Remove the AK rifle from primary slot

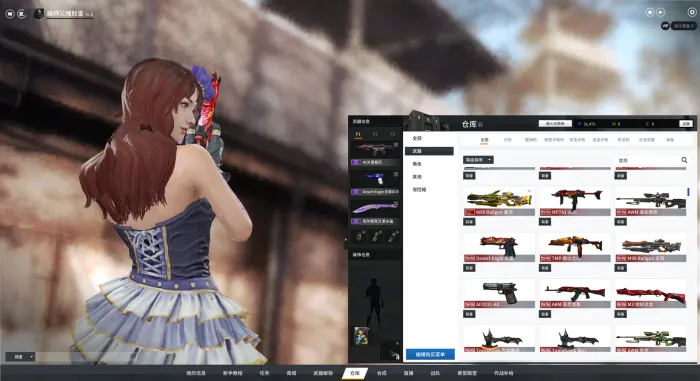(x=396, y=145)
